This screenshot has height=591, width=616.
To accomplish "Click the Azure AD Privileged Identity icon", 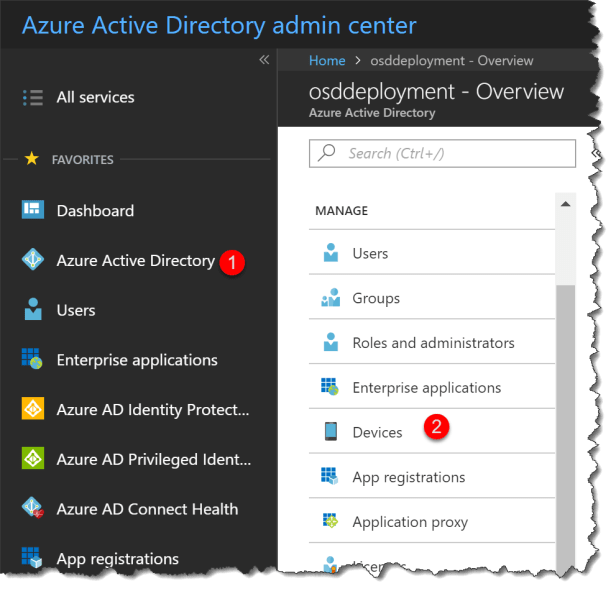I will [x=33, y=459].
